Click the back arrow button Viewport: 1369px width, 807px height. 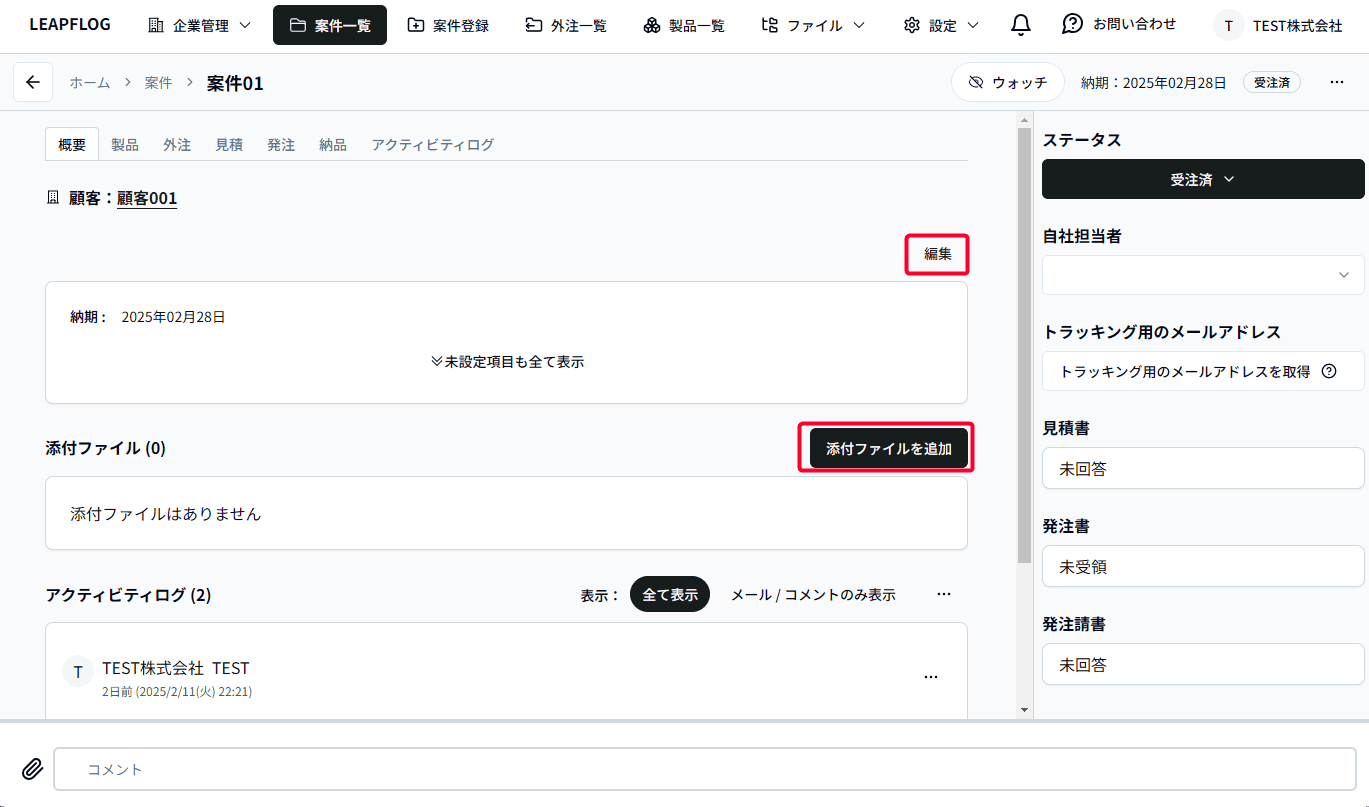[33, 82]
